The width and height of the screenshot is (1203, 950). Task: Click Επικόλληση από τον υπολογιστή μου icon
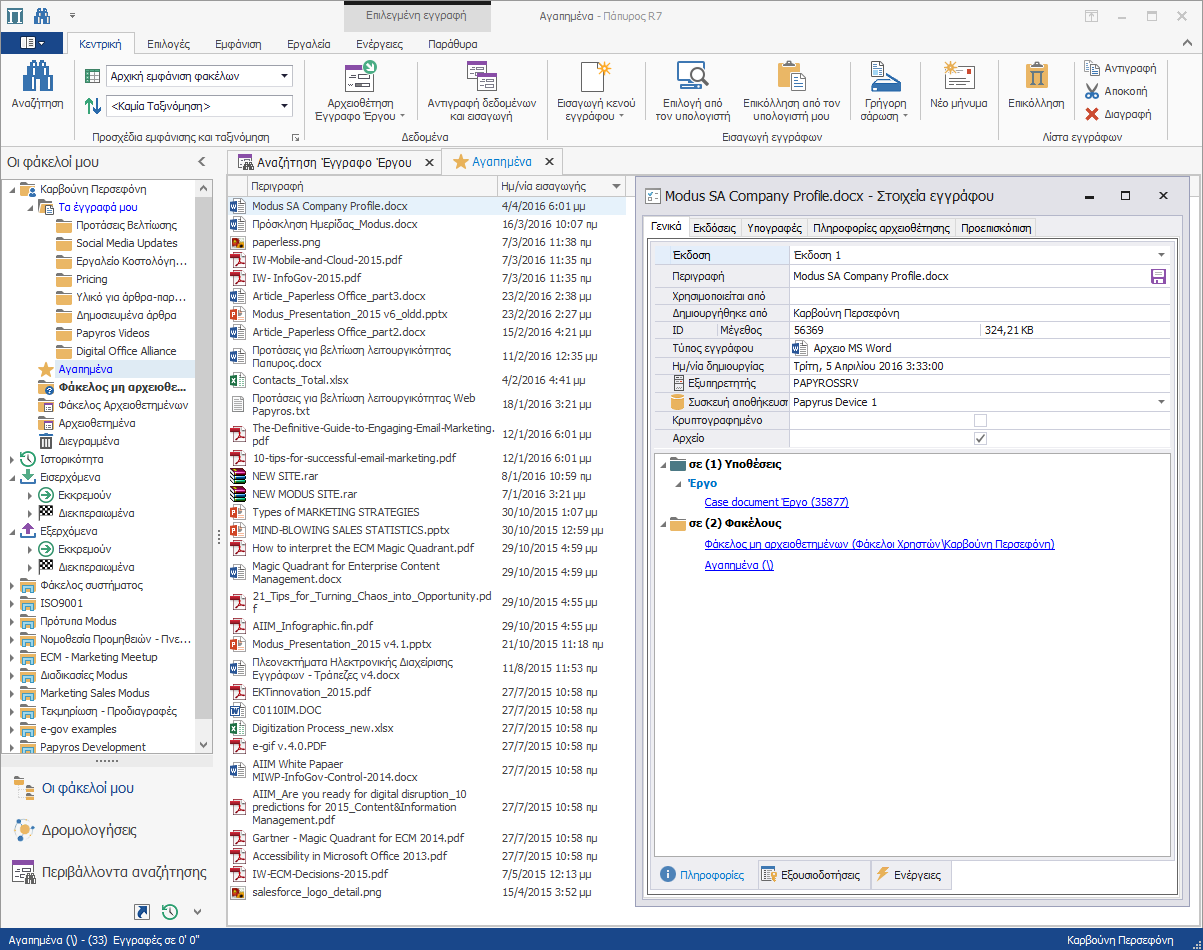coord(791,76)
